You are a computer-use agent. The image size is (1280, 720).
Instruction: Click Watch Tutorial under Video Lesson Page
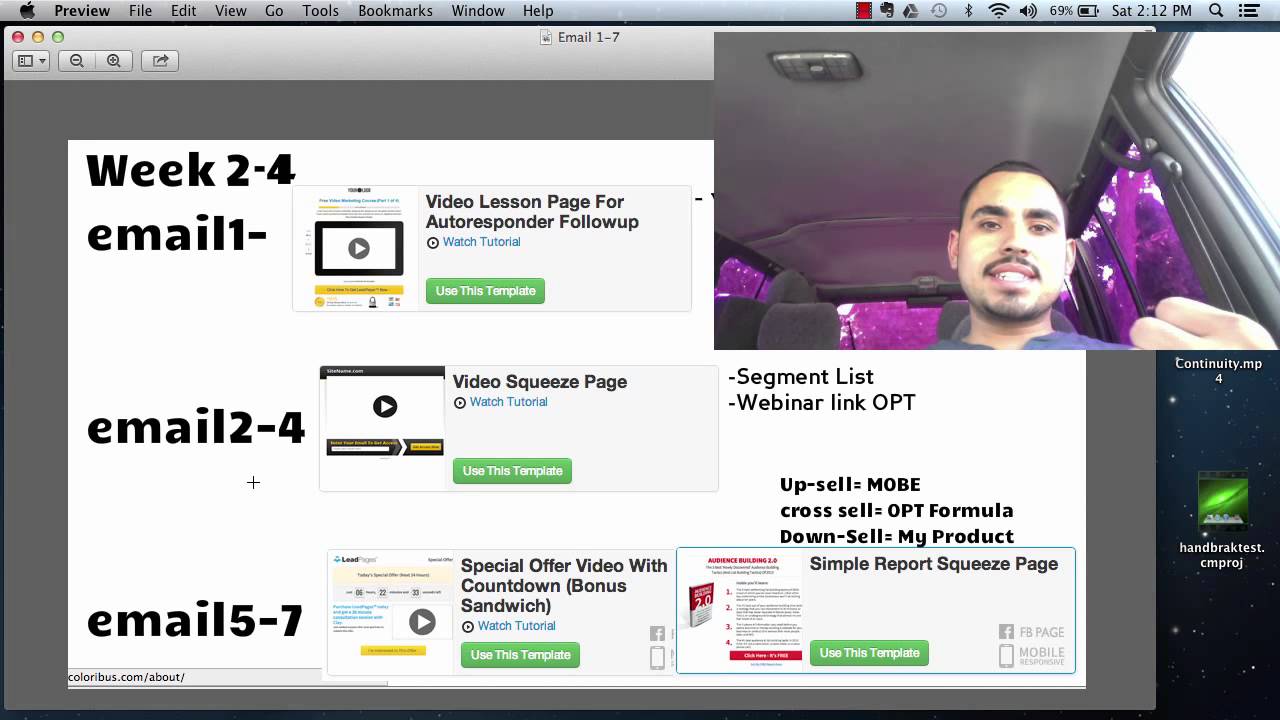[x=481, y=242]
